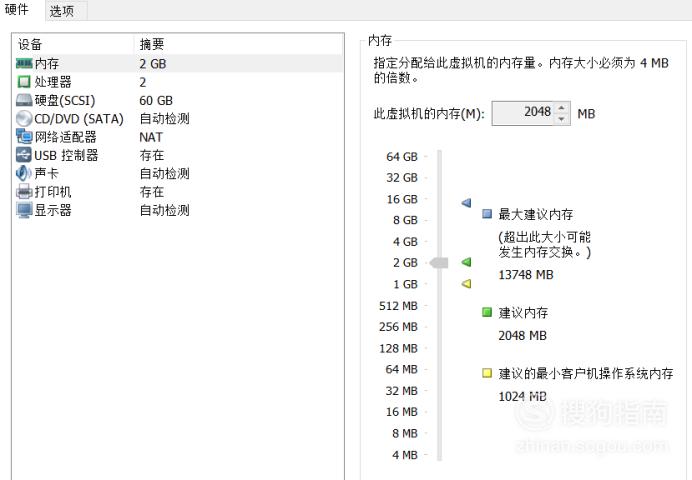Select the 声卡 device row

tap(179, 173)
